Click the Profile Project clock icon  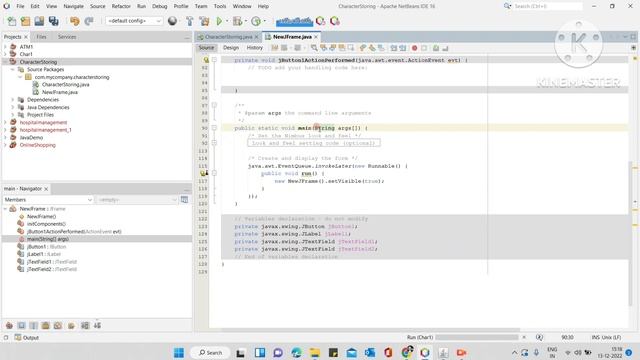(256, 21)
